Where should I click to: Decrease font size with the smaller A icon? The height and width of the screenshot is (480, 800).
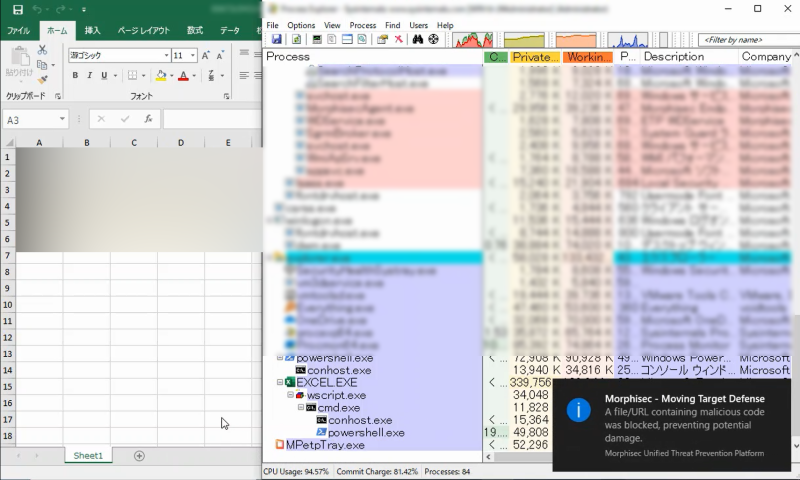[220, 56]
